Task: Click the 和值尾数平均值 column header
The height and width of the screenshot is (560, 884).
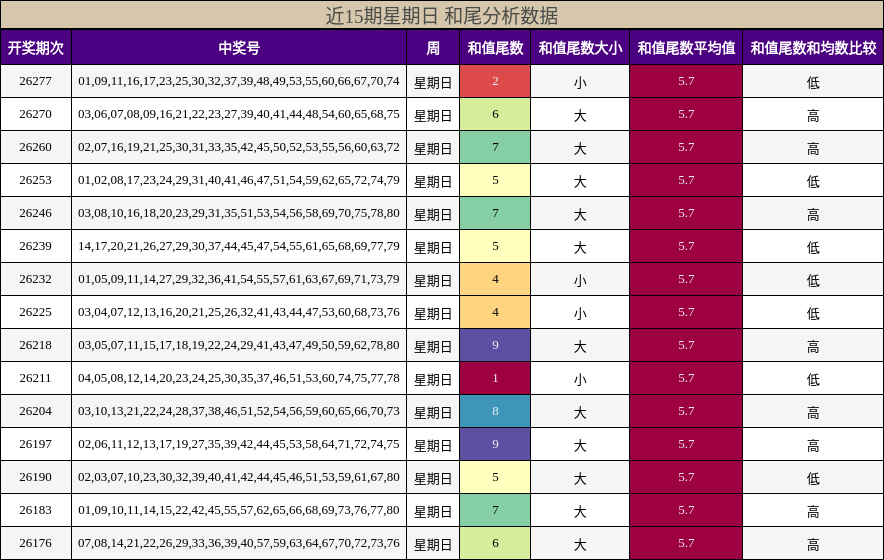Action: [x=686, y=48]
